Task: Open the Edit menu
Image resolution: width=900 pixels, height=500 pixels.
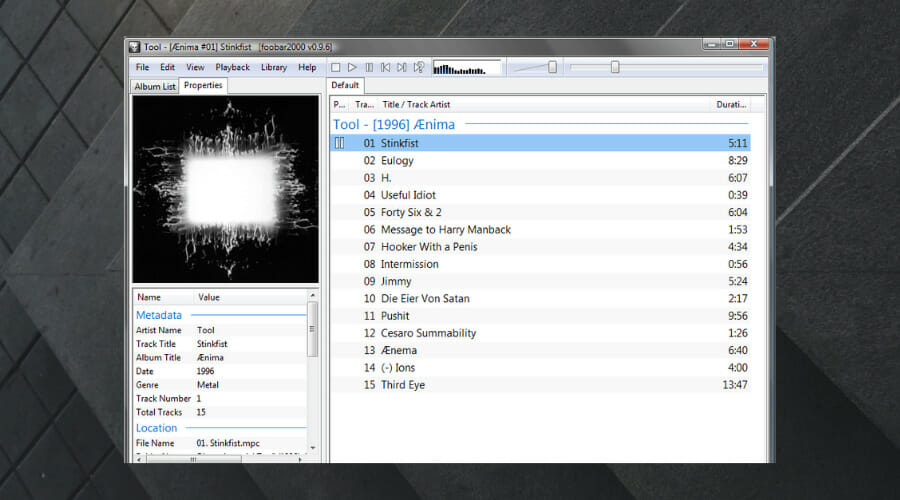Action: pyautogui.click(x=167, y=67)
